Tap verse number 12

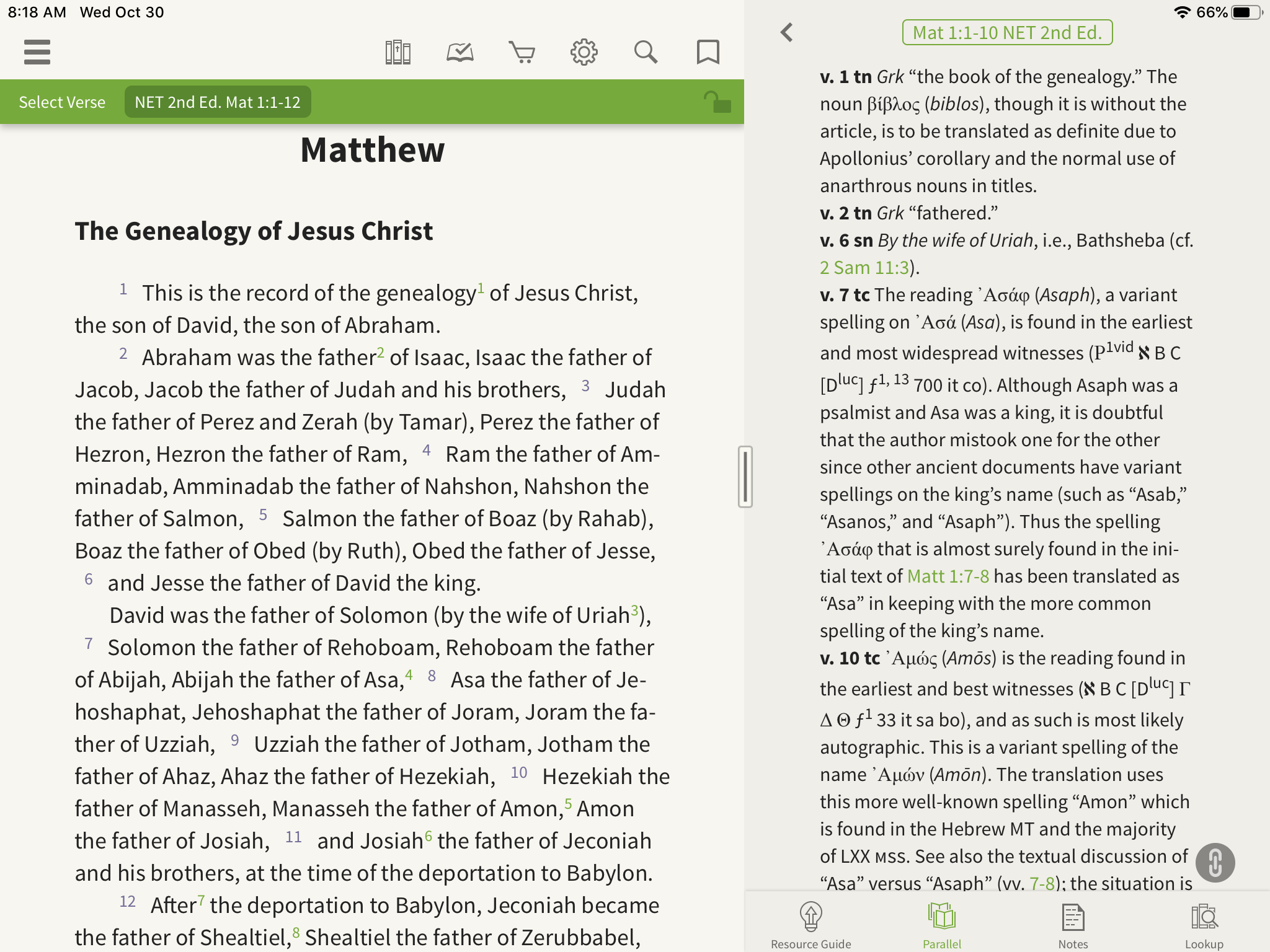click(x=127, y=901)
